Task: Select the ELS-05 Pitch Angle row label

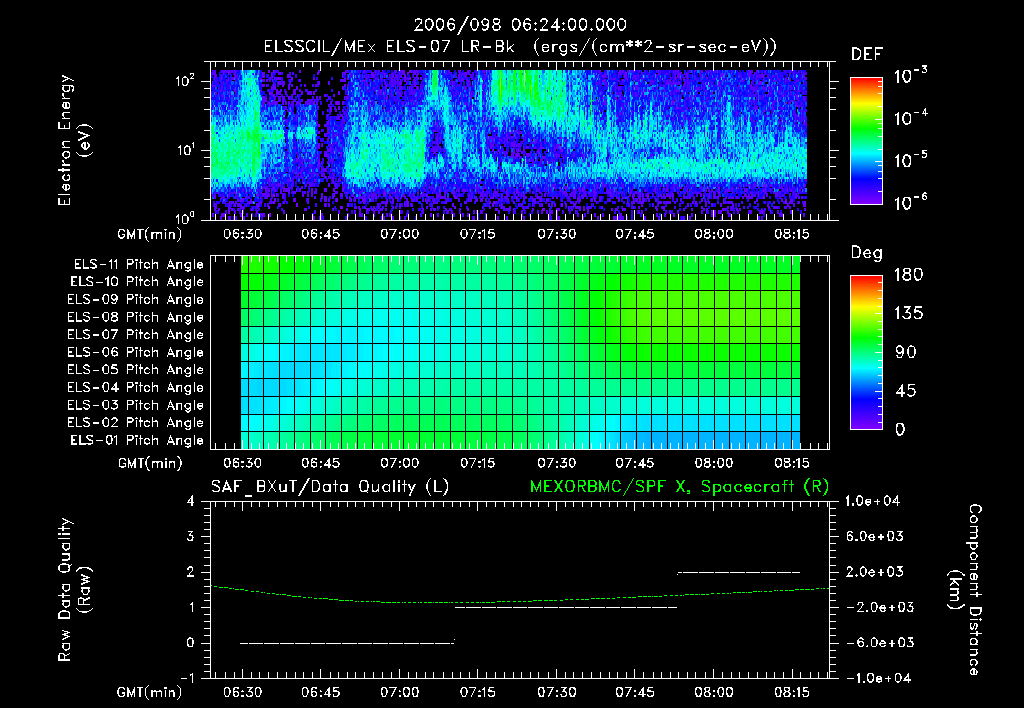Action: click(x=136, y=370)
